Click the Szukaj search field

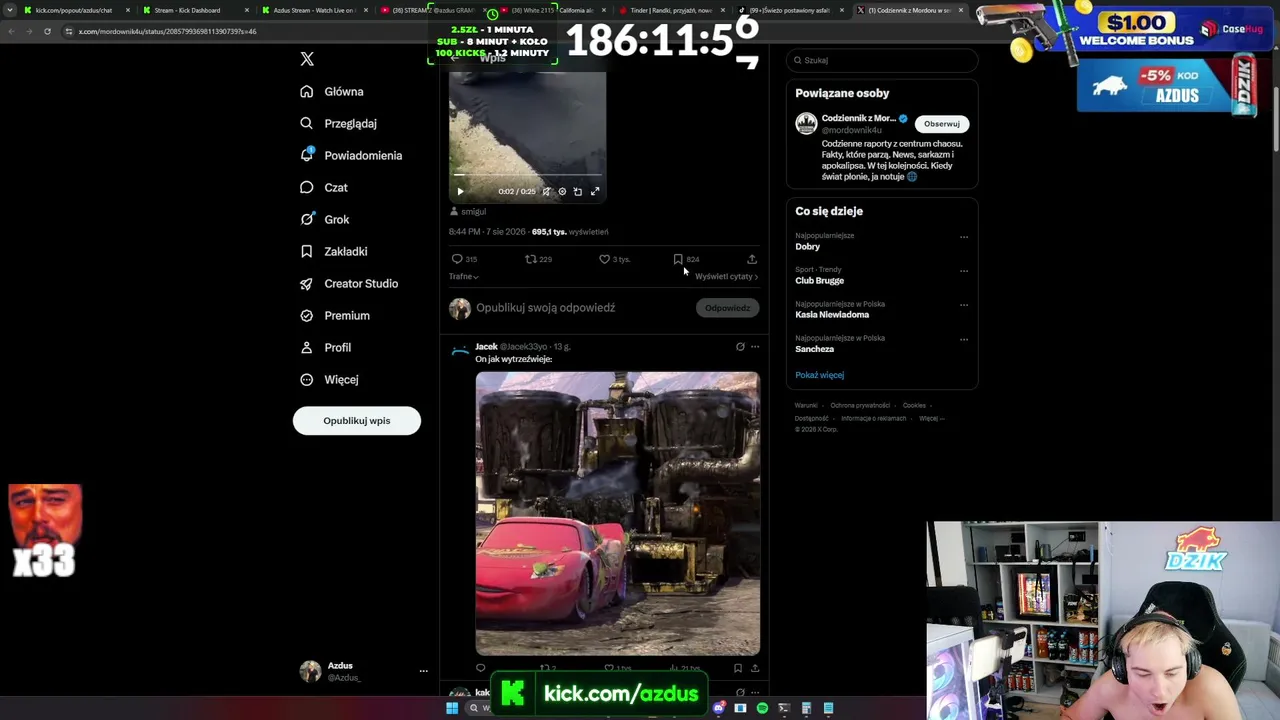pos(881,60)
